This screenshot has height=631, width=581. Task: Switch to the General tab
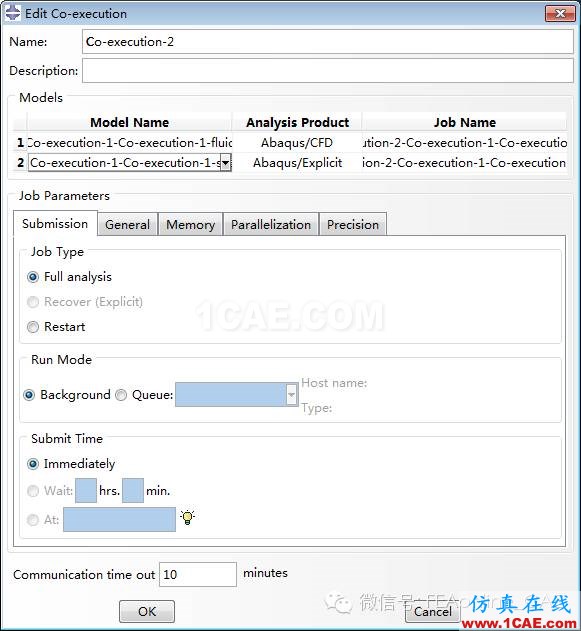pyautogui.click(x=128, y=225)
